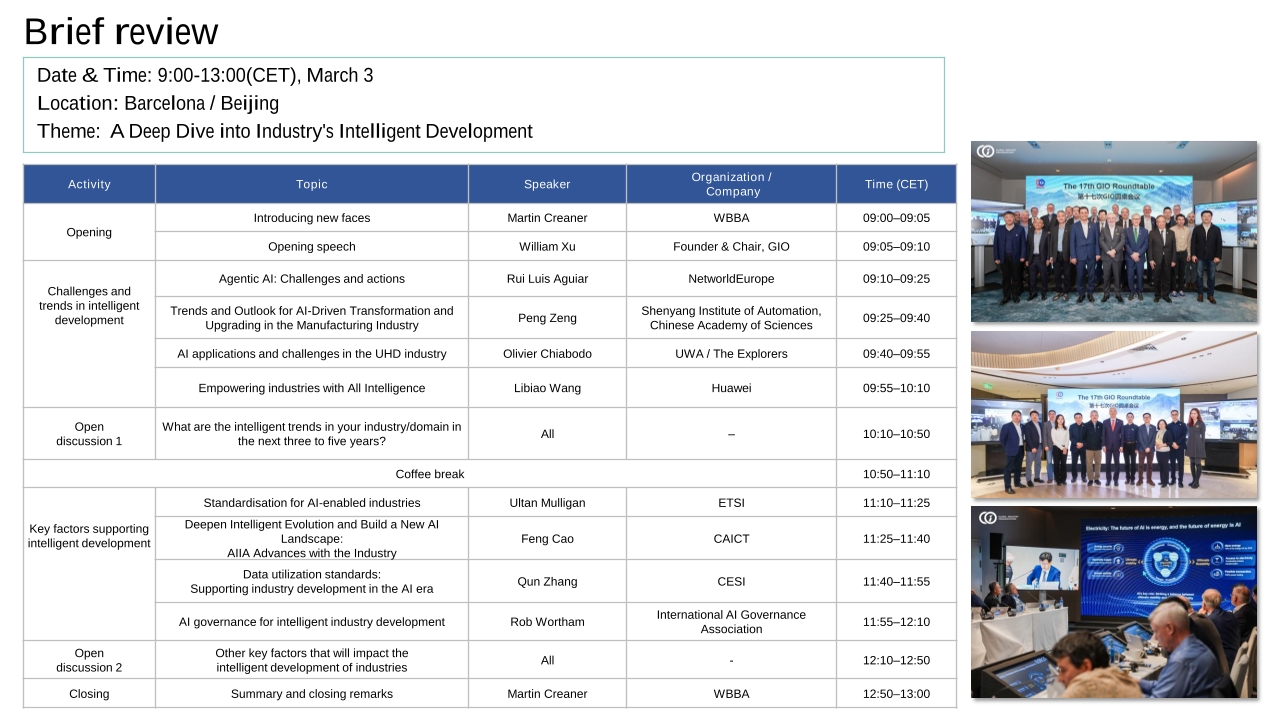Click the "Shenyang Institute of Automation" organization cell
Screen dimensions: 1280x720
tap(731, 318)
